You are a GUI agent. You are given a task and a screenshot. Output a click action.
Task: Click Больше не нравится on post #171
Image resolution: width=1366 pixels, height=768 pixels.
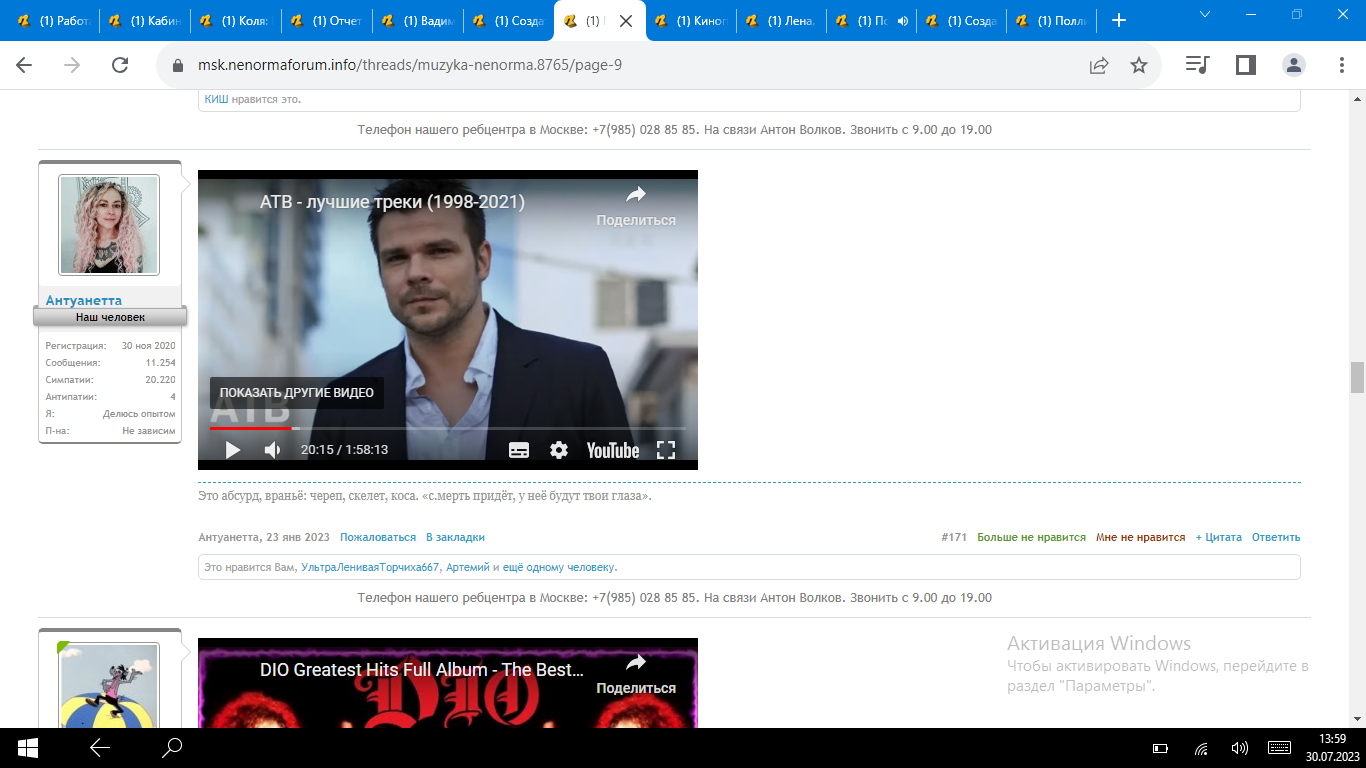pos(1031,537)
